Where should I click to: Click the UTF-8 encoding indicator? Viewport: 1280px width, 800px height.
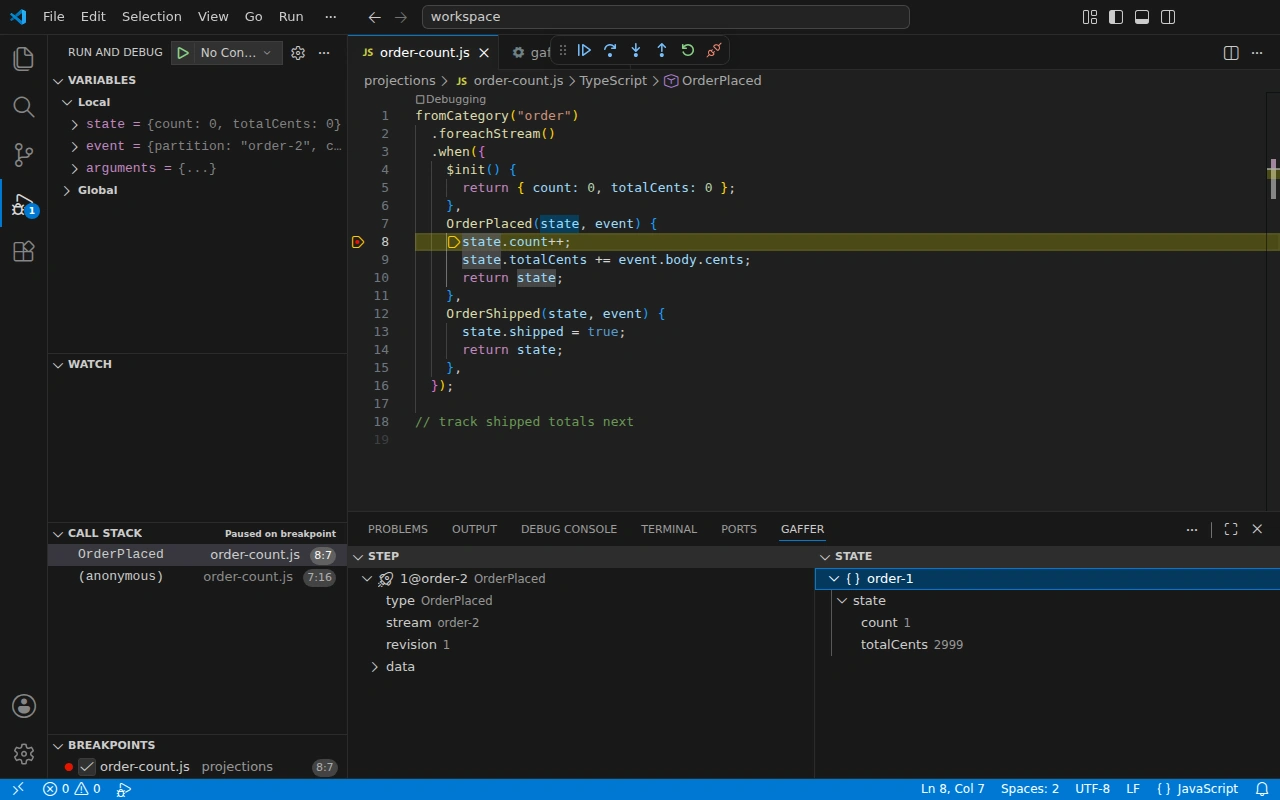pos(1092,789)
